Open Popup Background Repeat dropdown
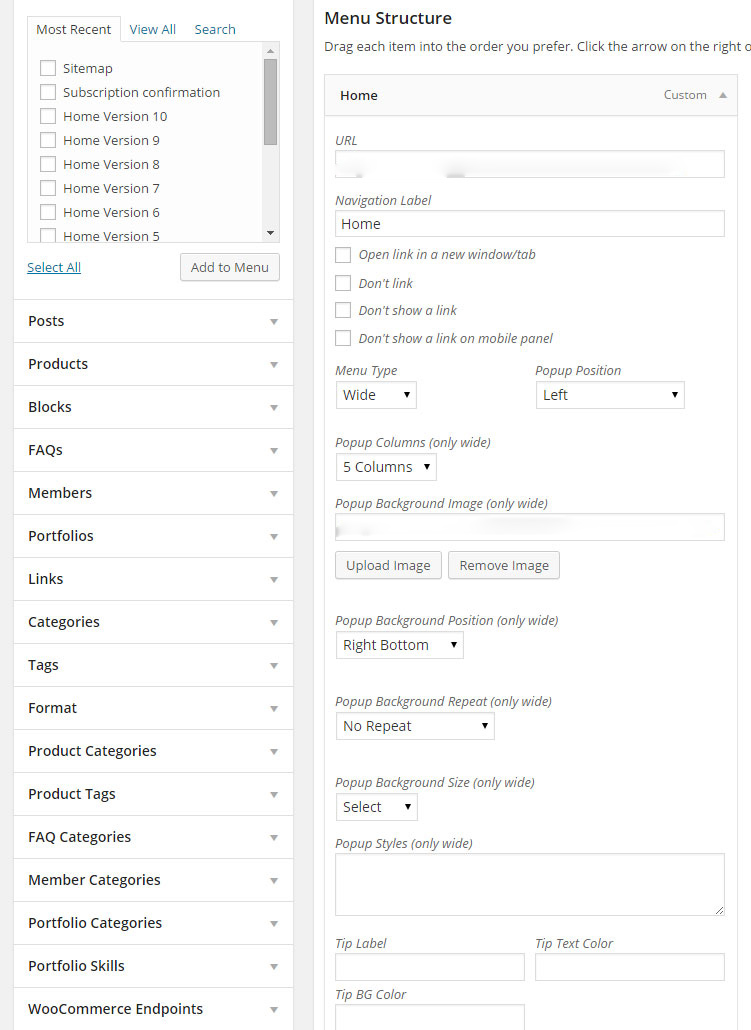The image size is (751, 1030). pos(415,727)
